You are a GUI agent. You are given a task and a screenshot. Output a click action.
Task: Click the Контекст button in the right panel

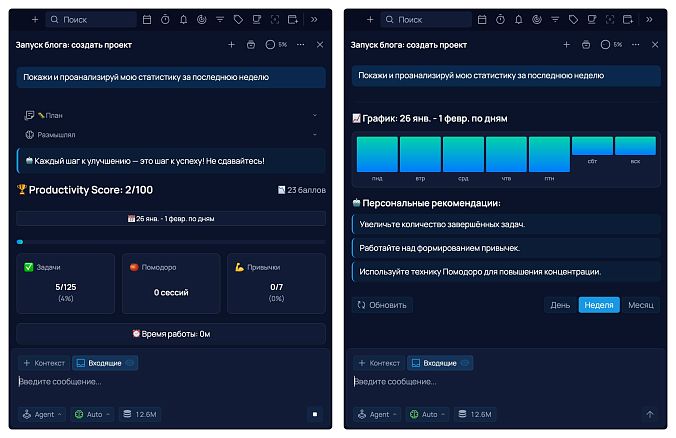click(x=379, y=363)
